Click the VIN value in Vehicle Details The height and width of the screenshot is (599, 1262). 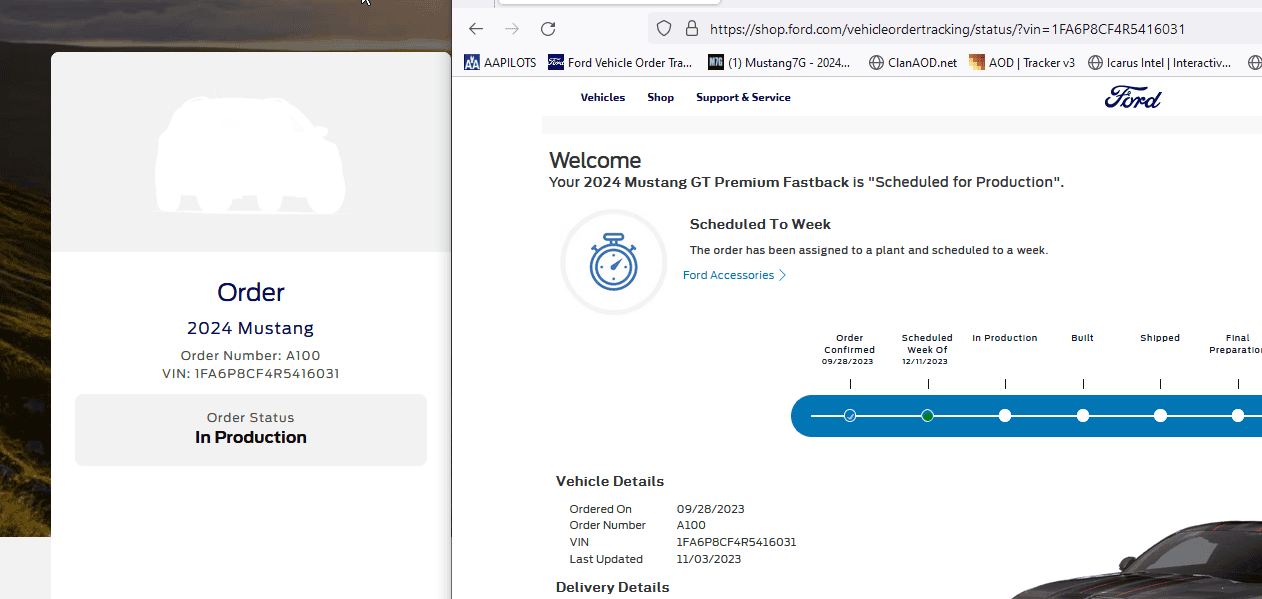tap(736, 542)
